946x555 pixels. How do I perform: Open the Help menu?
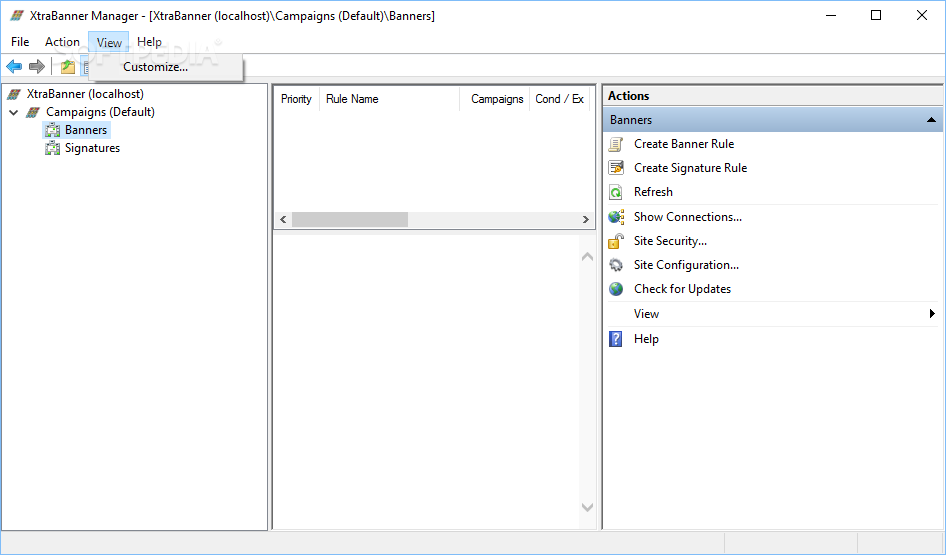pos(149,42)
